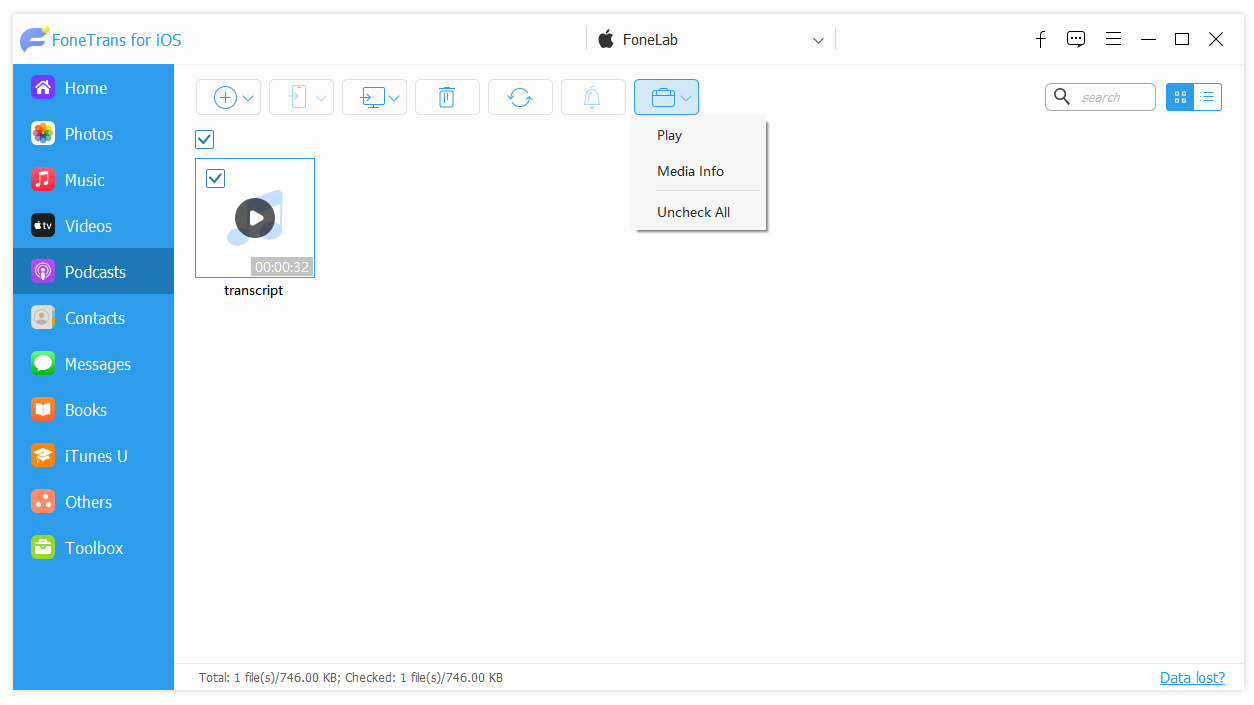Click the Refresh toolbar icon

pos(520,97)
